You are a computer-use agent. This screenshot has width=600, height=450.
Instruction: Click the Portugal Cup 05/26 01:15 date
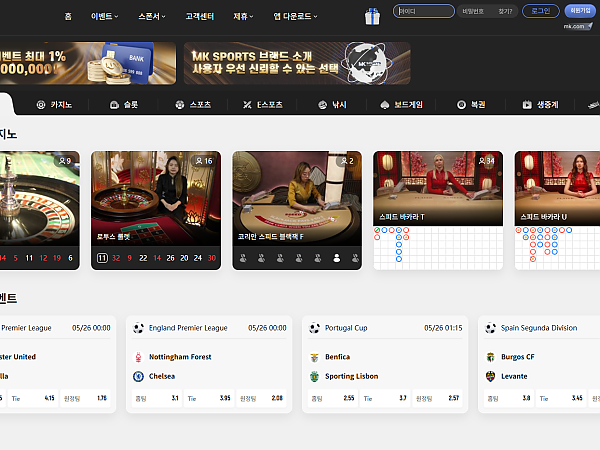click(x=443, y=328)
